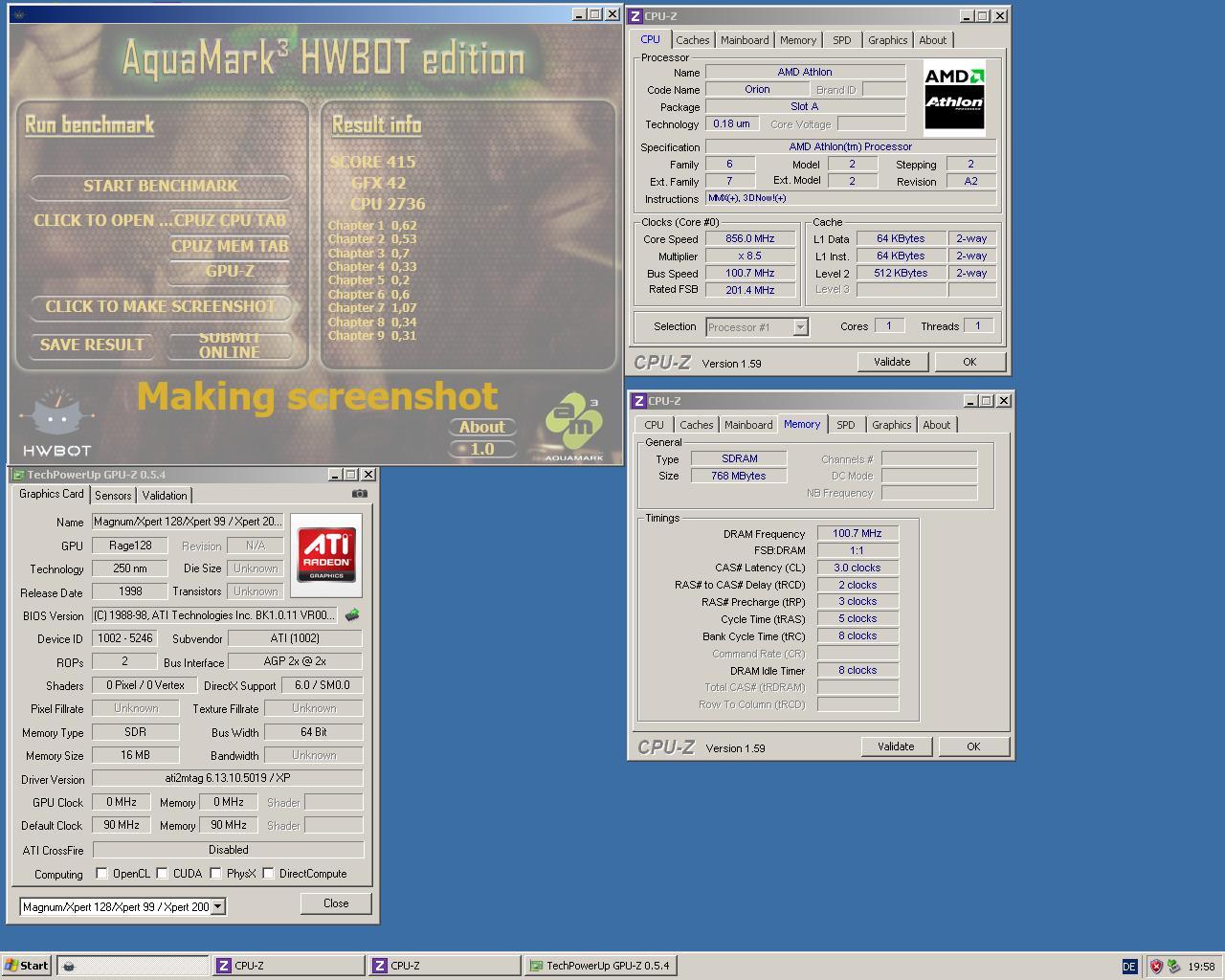Screen dimensions: 1225x980
Task: Click the BIOS save chip icon in GPU-Z
Action: click(352, 615)
